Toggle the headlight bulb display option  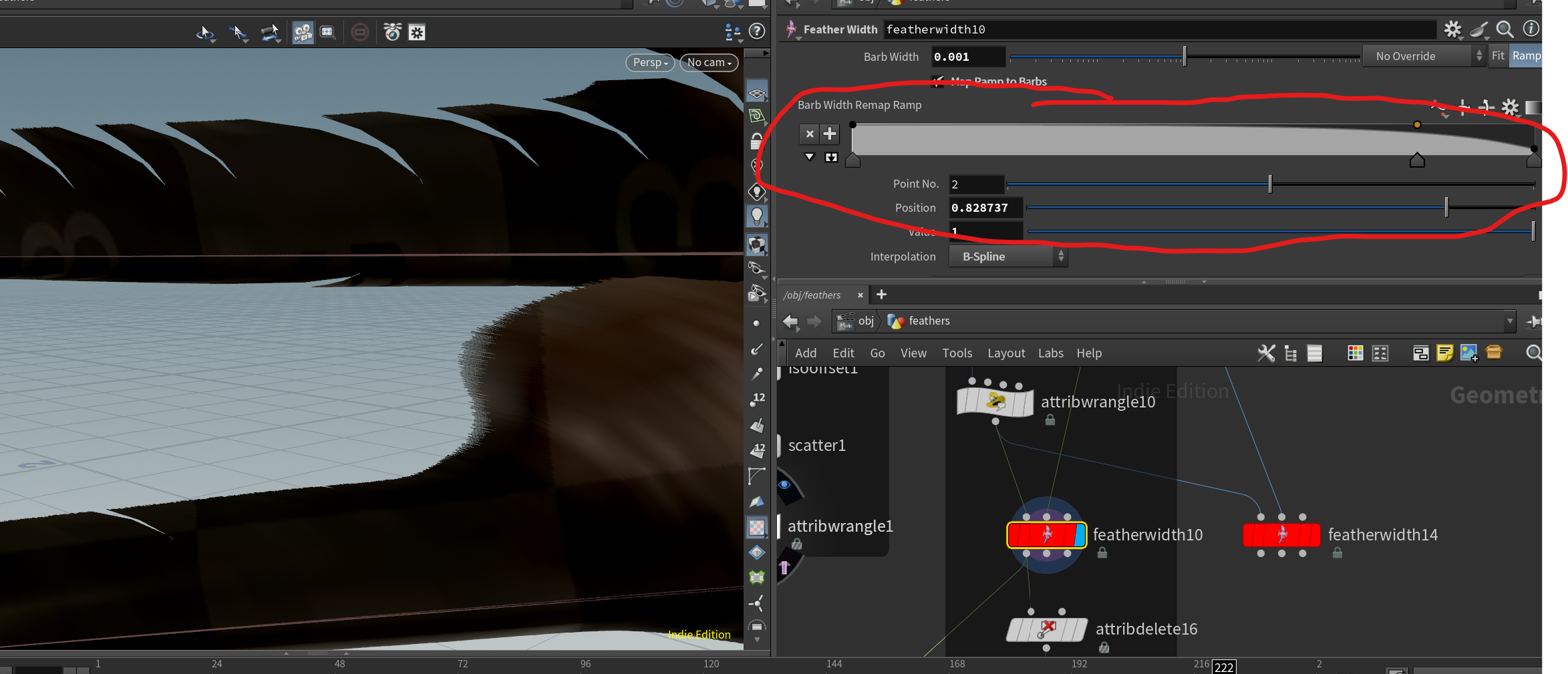(x=756, y=216)
